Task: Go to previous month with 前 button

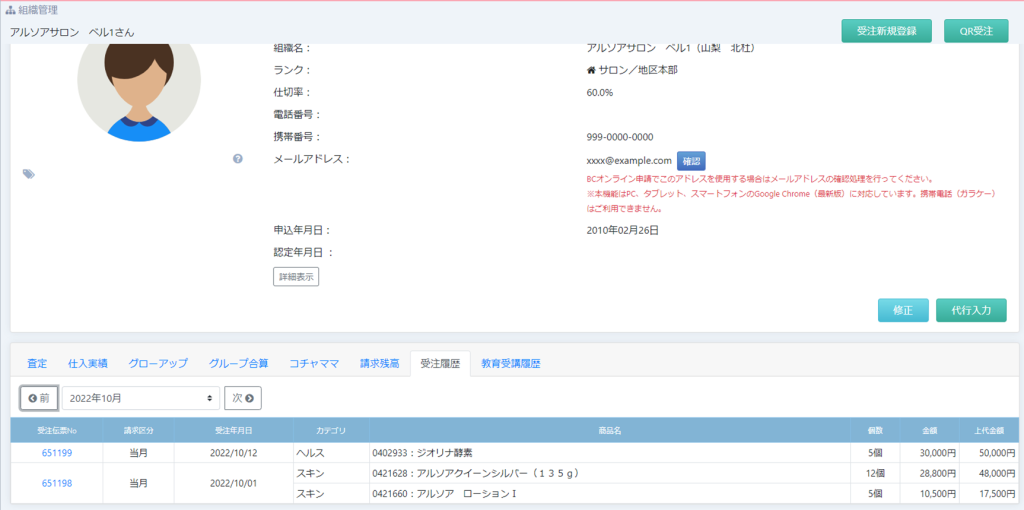Action: pyautogui.click(x=39, y=398)
